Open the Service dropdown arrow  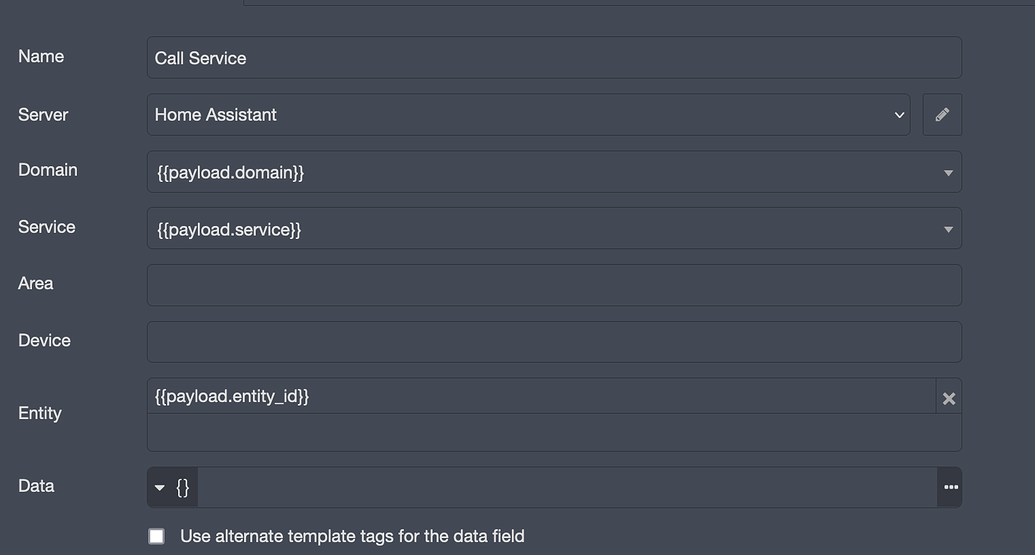[x=948, y=230]
